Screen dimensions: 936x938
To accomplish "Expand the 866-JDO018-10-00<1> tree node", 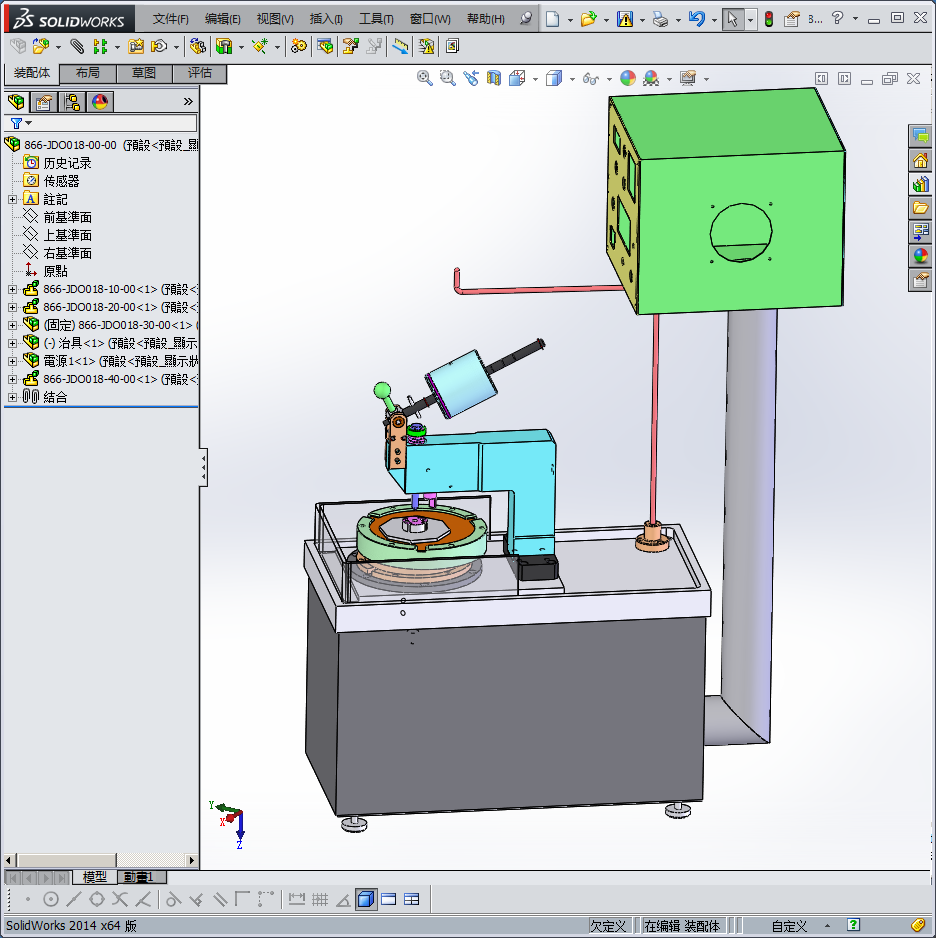I will coord(12,289).
